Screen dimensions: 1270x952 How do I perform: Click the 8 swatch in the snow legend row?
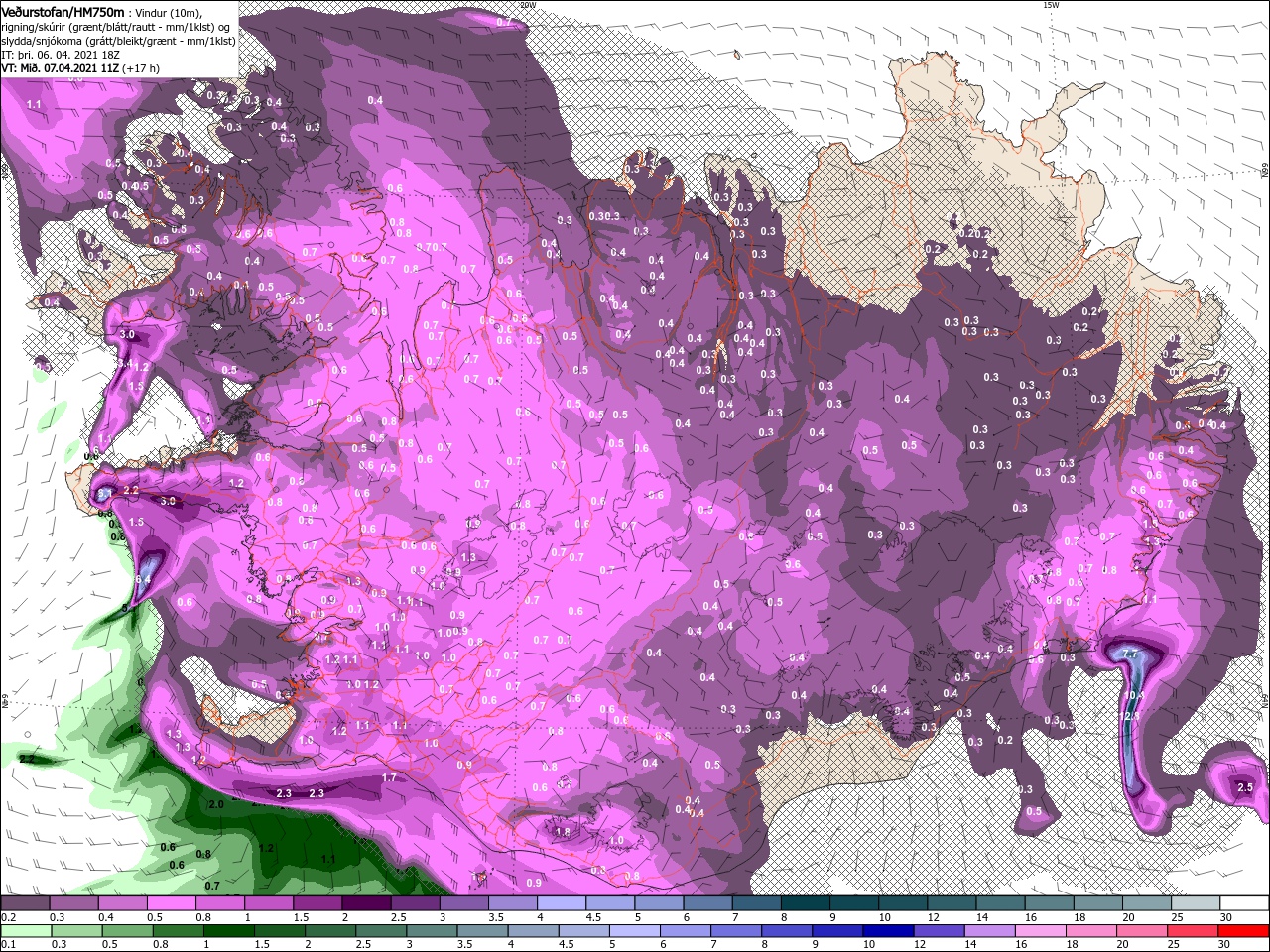click(806, 903)
